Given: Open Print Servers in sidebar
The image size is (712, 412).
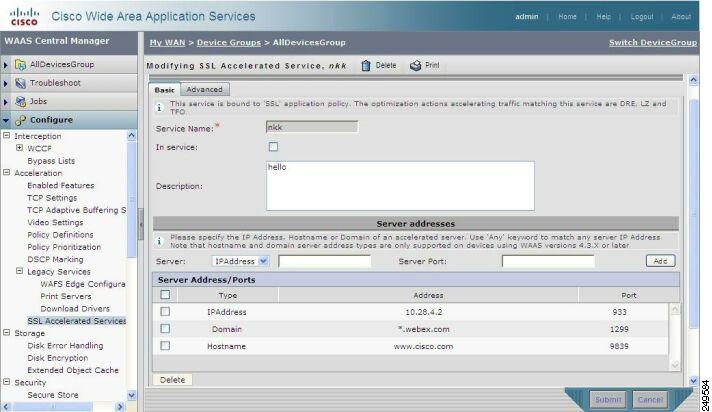Looking at the screenshot, I should tap(65, 296).
